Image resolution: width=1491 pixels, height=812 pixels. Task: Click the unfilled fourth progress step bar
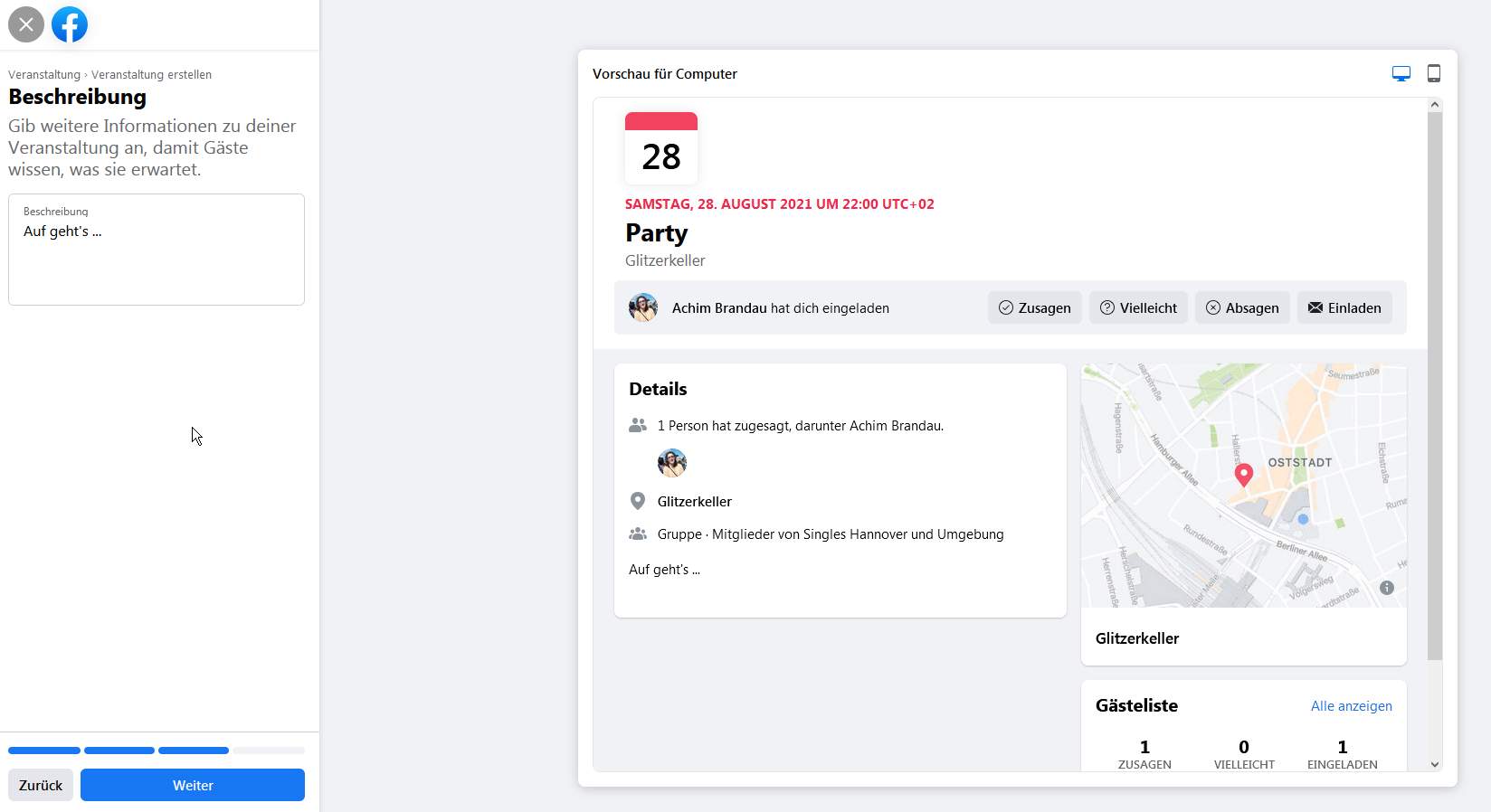269,751
